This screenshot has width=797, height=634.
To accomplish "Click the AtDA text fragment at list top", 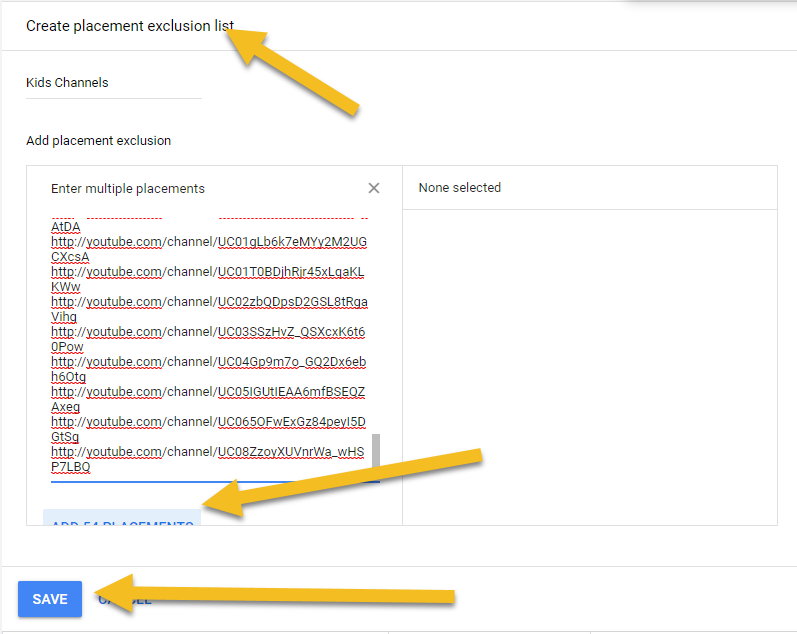I will [x=65, y=227].
